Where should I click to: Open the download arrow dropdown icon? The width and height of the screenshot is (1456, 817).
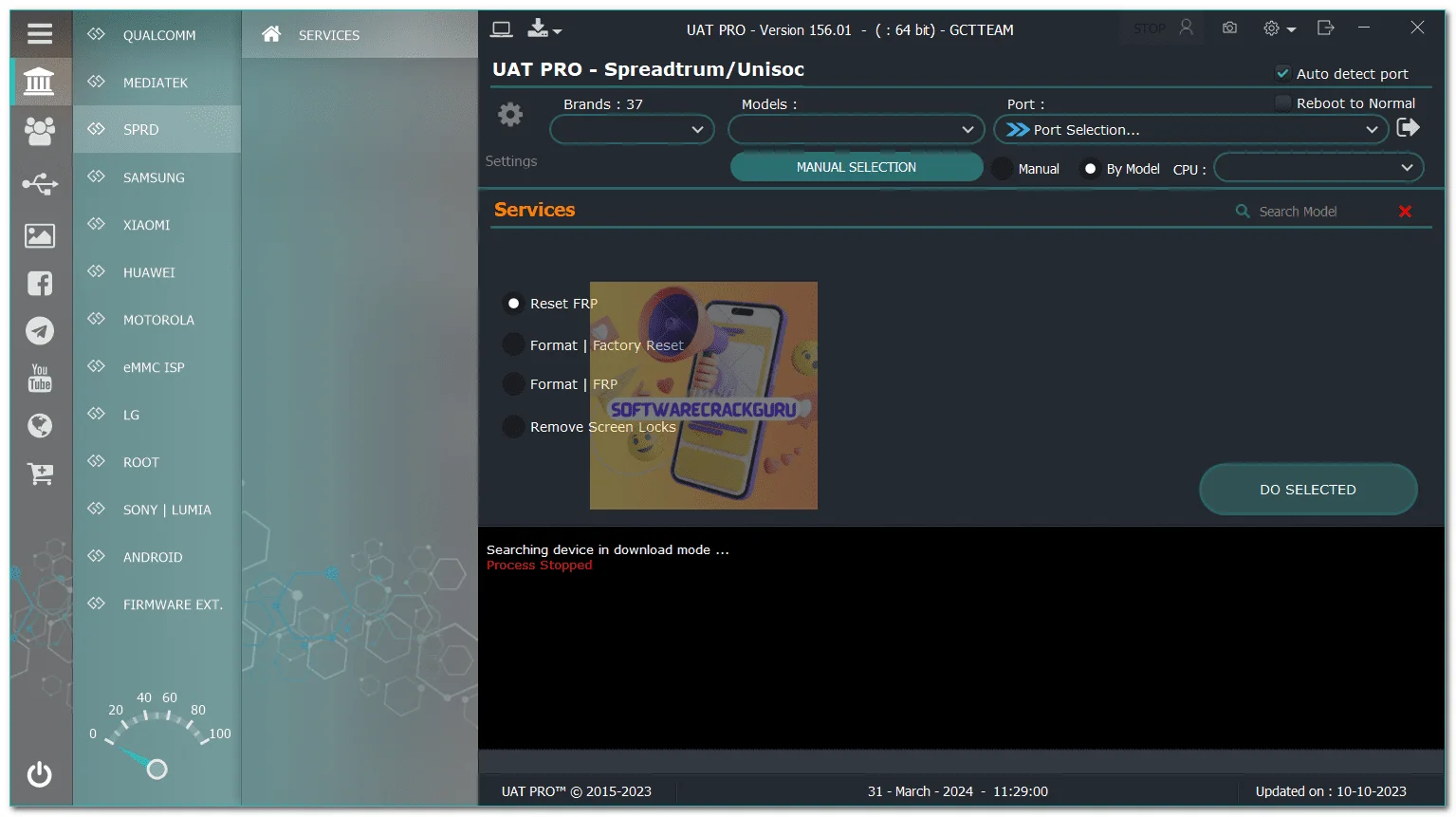point(544,28)
